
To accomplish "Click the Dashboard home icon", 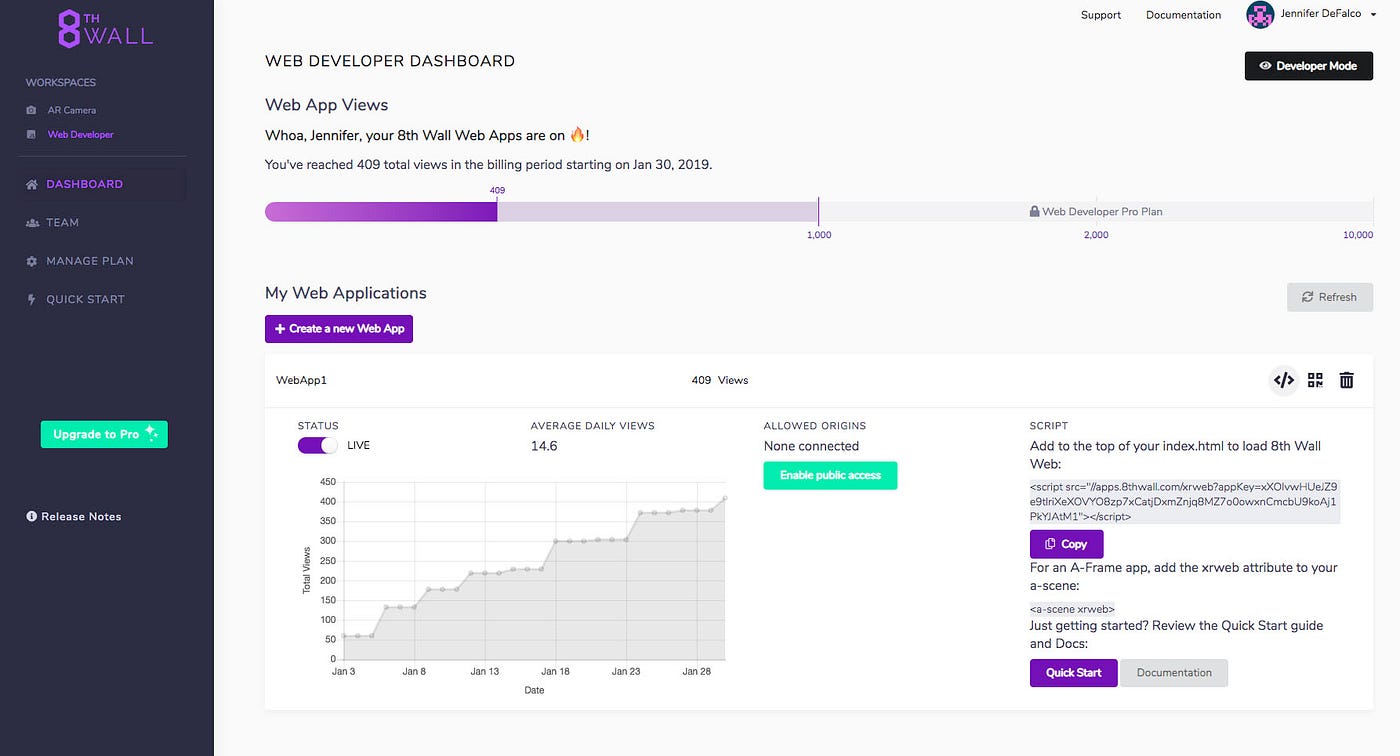I will coord(30,183).
